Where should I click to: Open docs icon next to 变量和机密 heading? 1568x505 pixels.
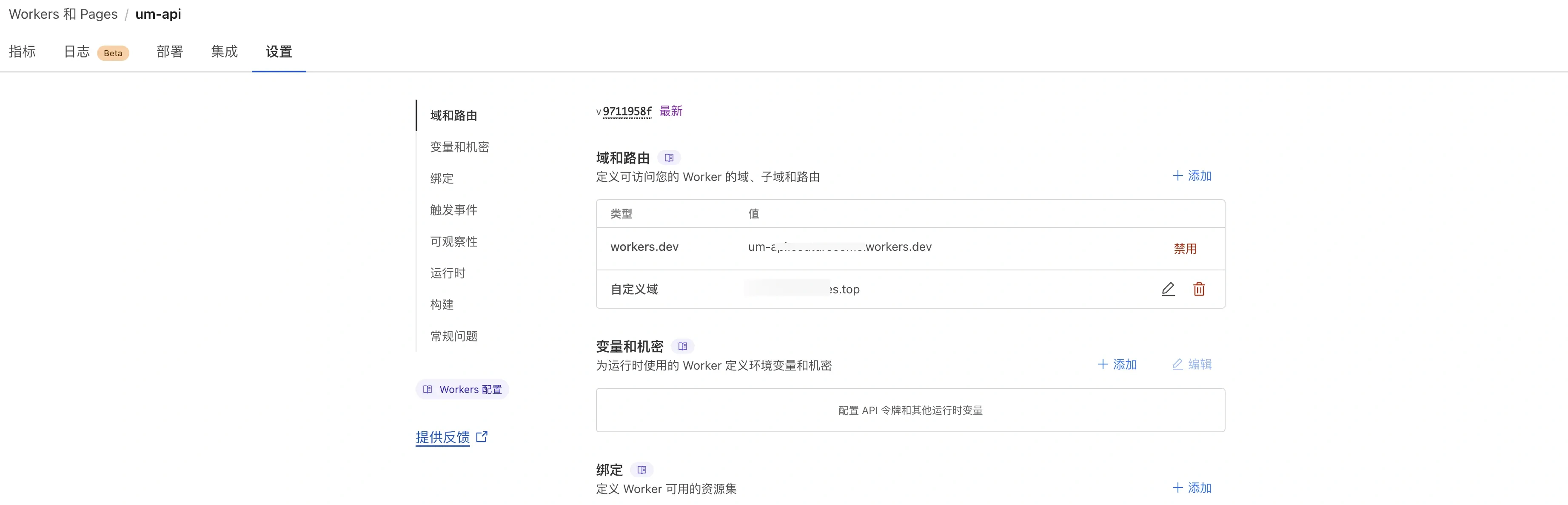682,346
